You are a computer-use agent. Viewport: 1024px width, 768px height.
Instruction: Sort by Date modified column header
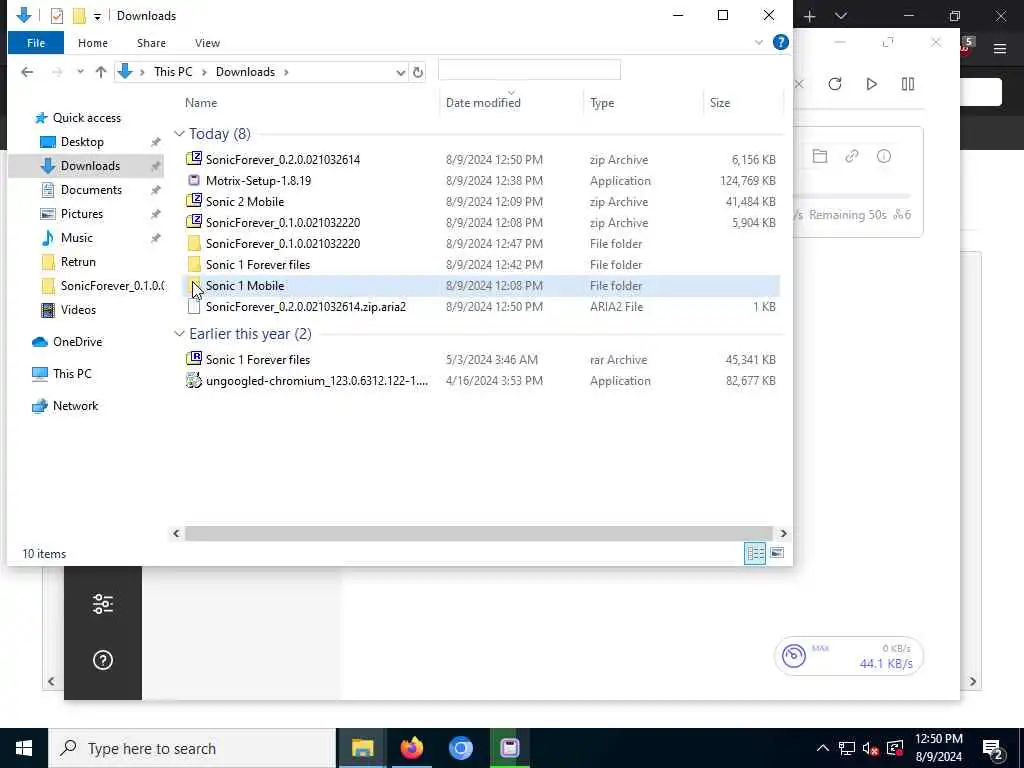[483, 103]
